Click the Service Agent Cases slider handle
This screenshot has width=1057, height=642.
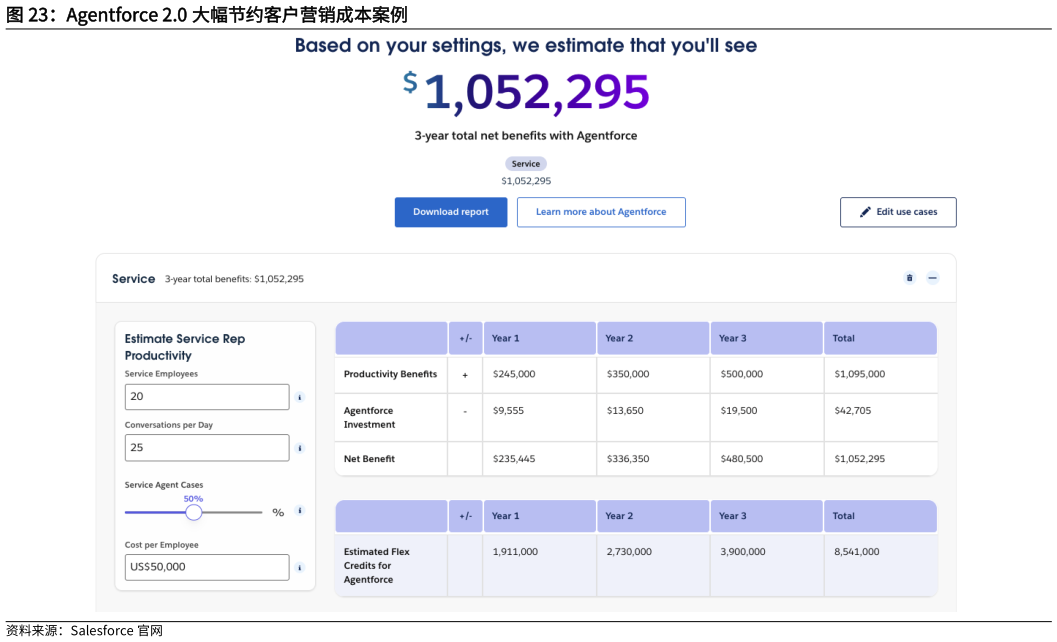(194, 512)
